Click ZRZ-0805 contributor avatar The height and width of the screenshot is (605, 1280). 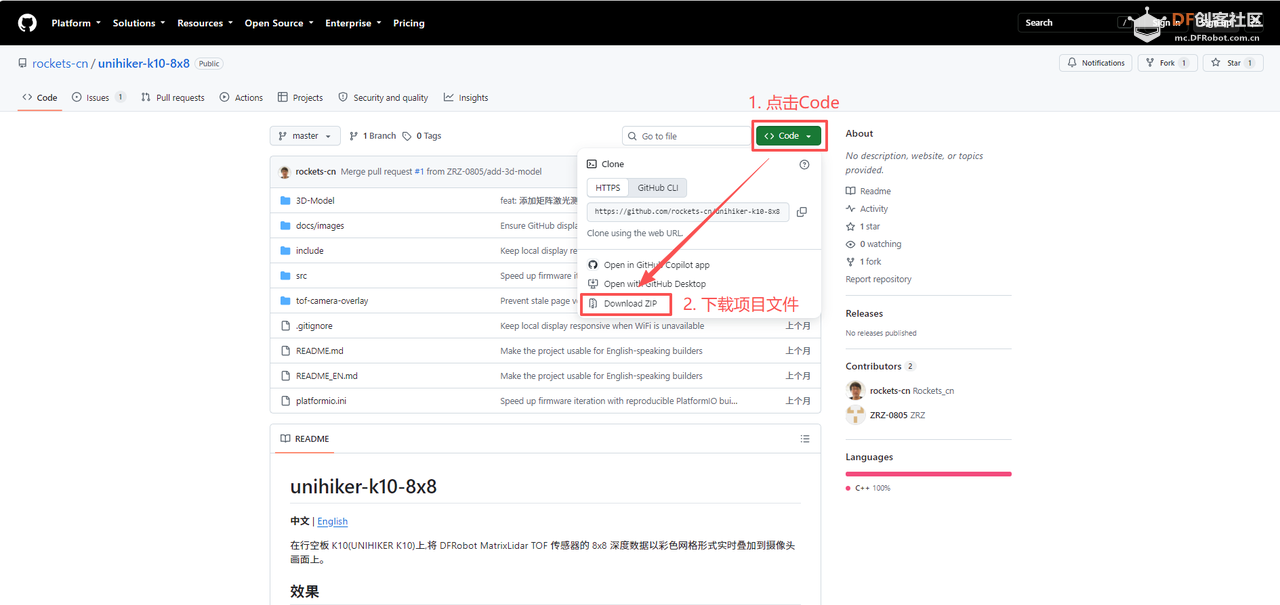coord(855,415)
